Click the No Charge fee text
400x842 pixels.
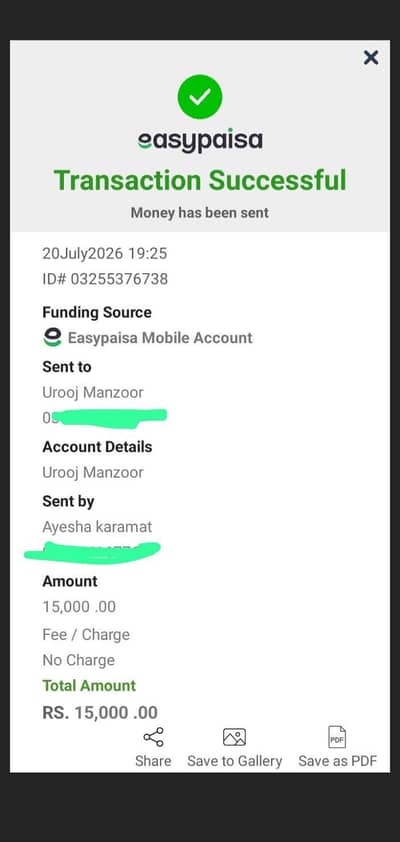pos(78,660)
